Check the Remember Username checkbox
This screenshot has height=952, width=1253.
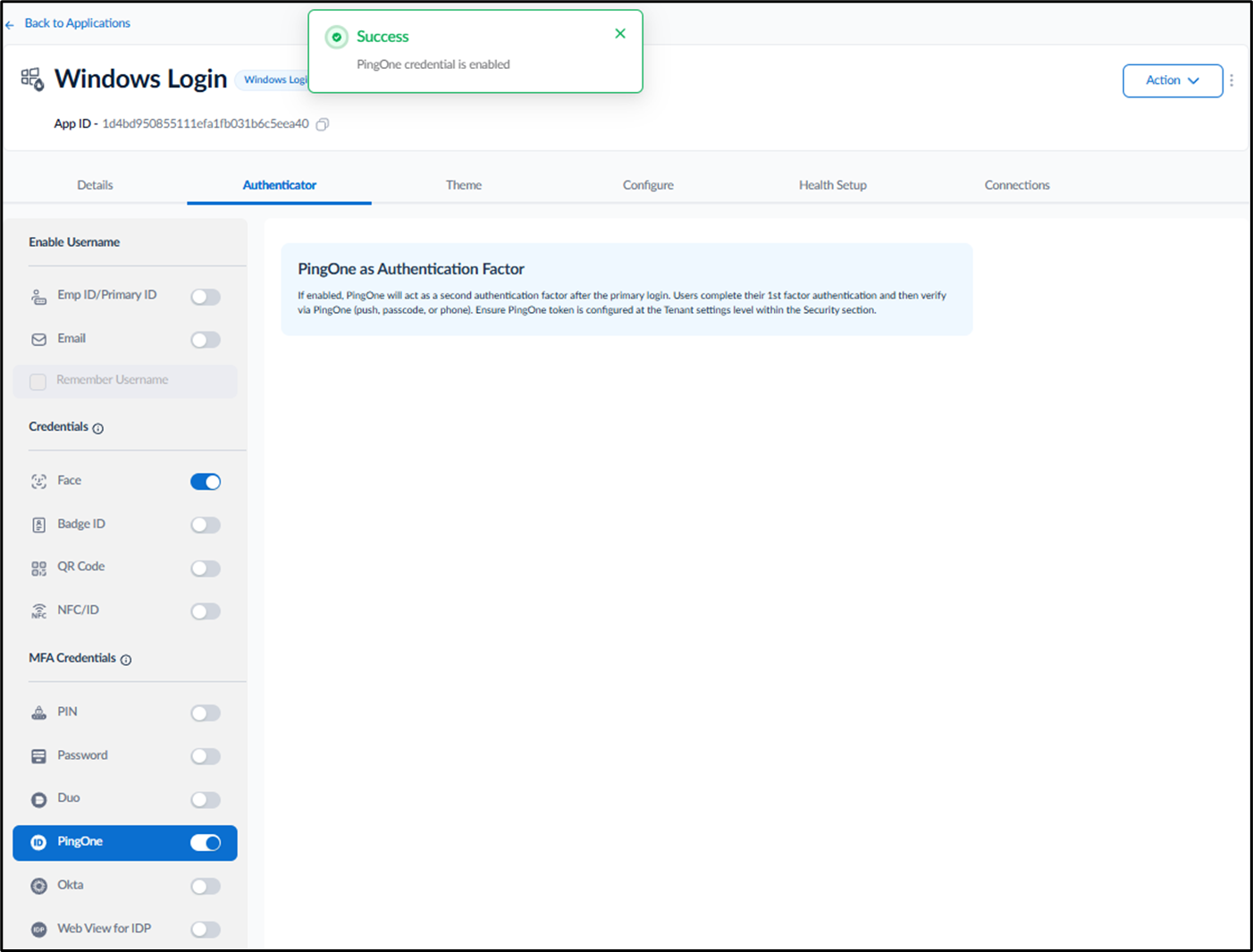[x=38, y=382]
